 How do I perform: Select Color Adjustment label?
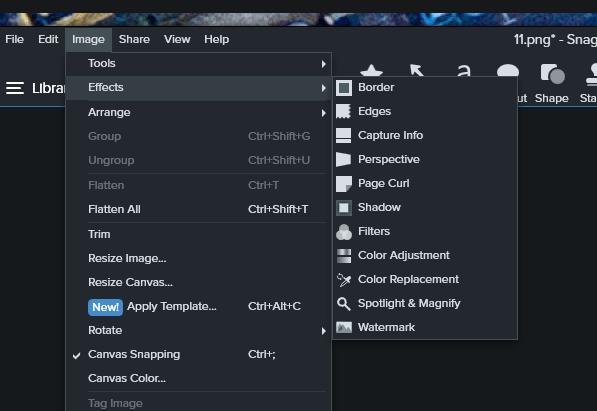click(404, 255)
